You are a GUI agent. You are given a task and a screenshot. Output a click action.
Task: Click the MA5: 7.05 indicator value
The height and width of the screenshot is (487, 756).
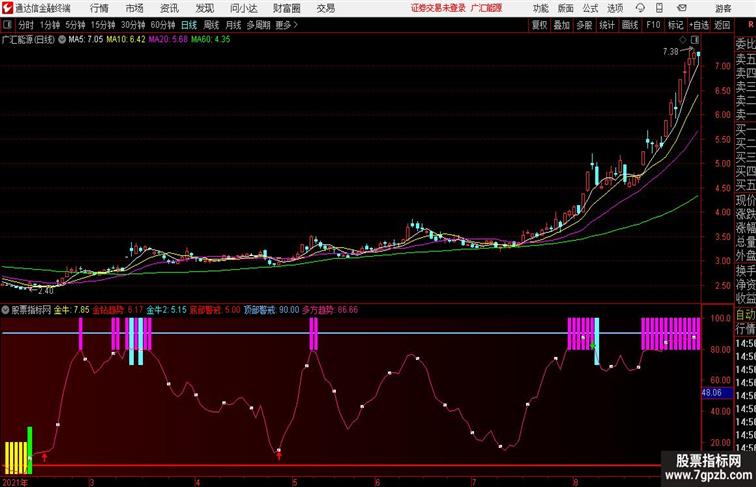point(85,40)
